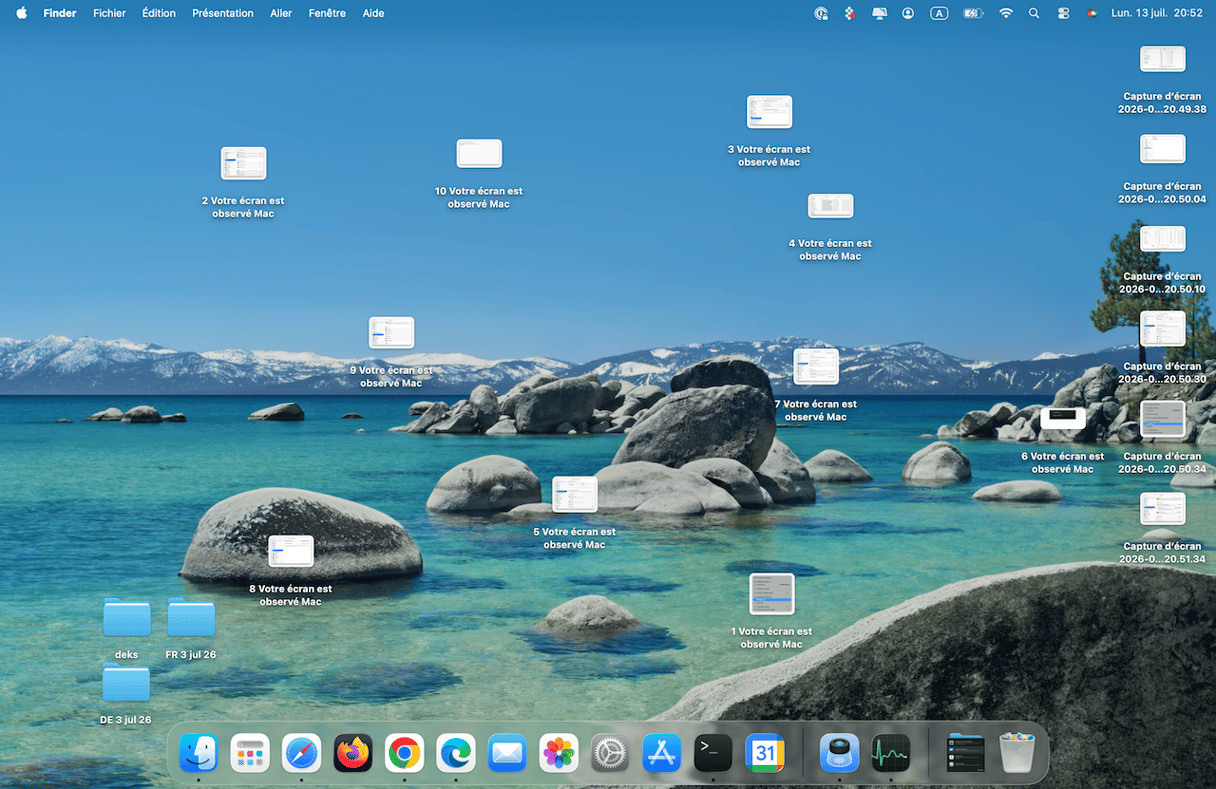Select Capture d'écran ending 20.50.04

[1163, 149]
